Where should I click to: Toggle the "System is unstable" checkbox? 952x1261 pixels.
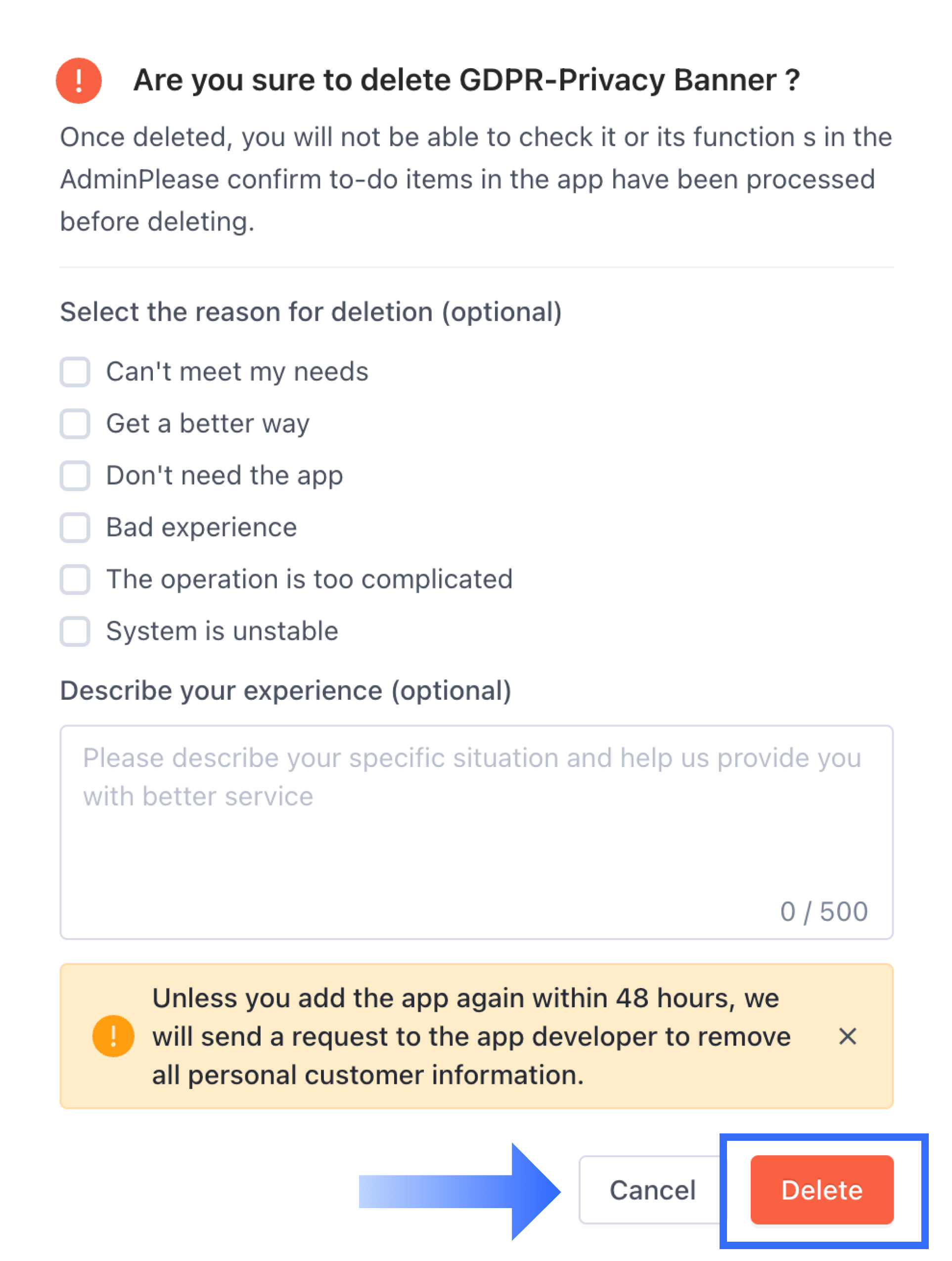point(75,631)
